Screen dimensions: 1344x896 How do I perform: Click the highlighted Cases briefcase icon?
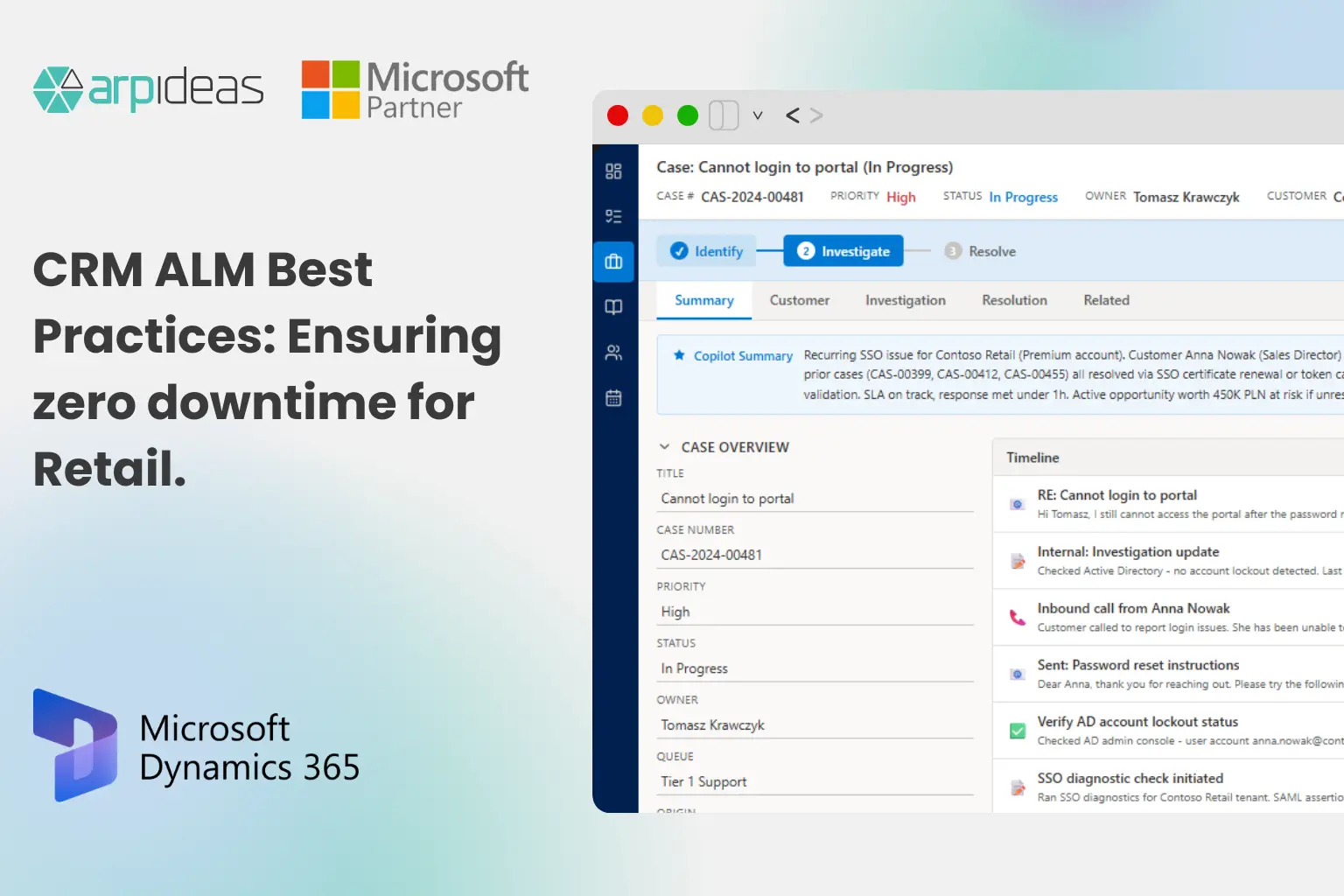(x=613, y=261)
